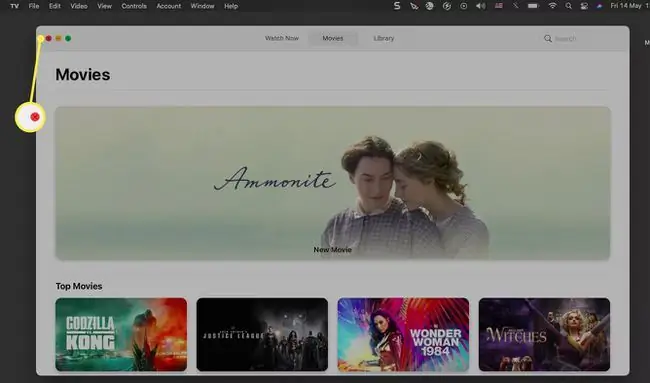Select the Movies tab
Screen dimensions: 650x383
click(333, 38)
